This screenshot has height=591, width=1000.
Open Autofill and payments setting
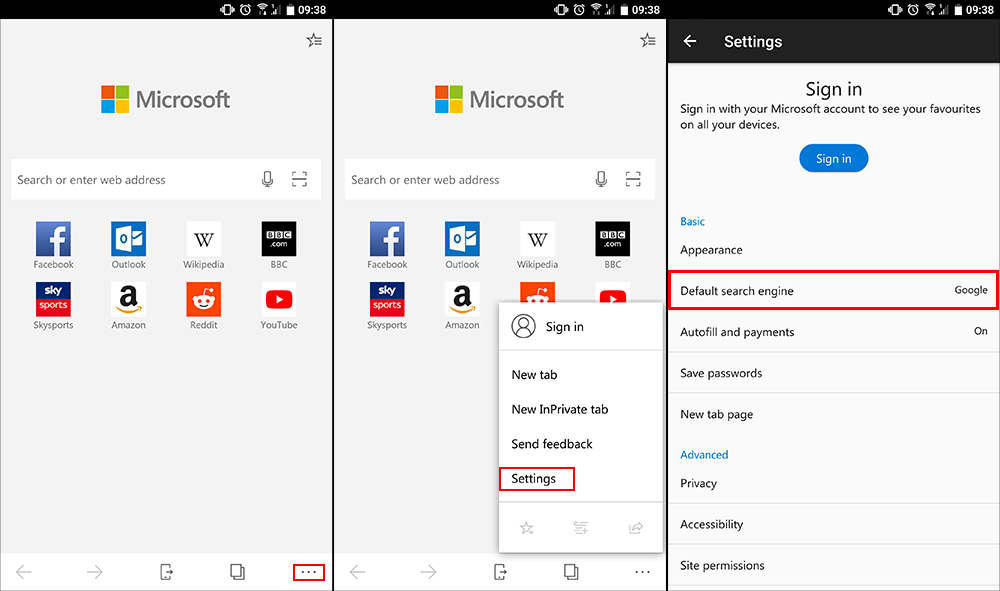[834, 332]
